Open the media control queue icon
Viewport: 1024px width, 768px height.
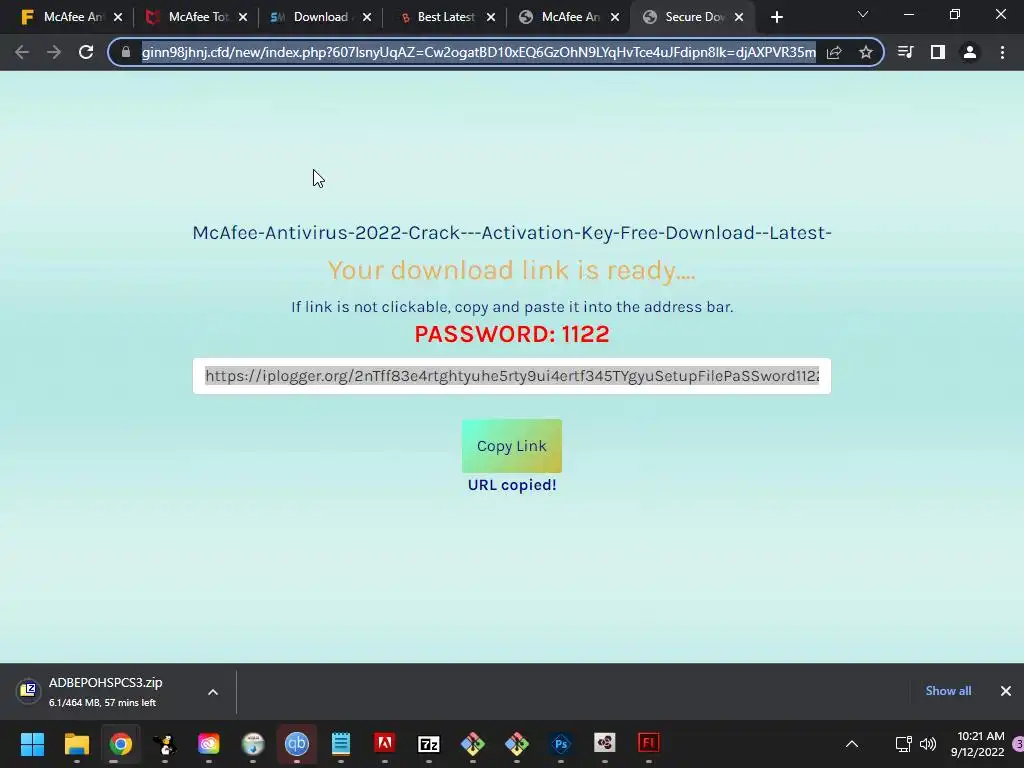(905, 52)
